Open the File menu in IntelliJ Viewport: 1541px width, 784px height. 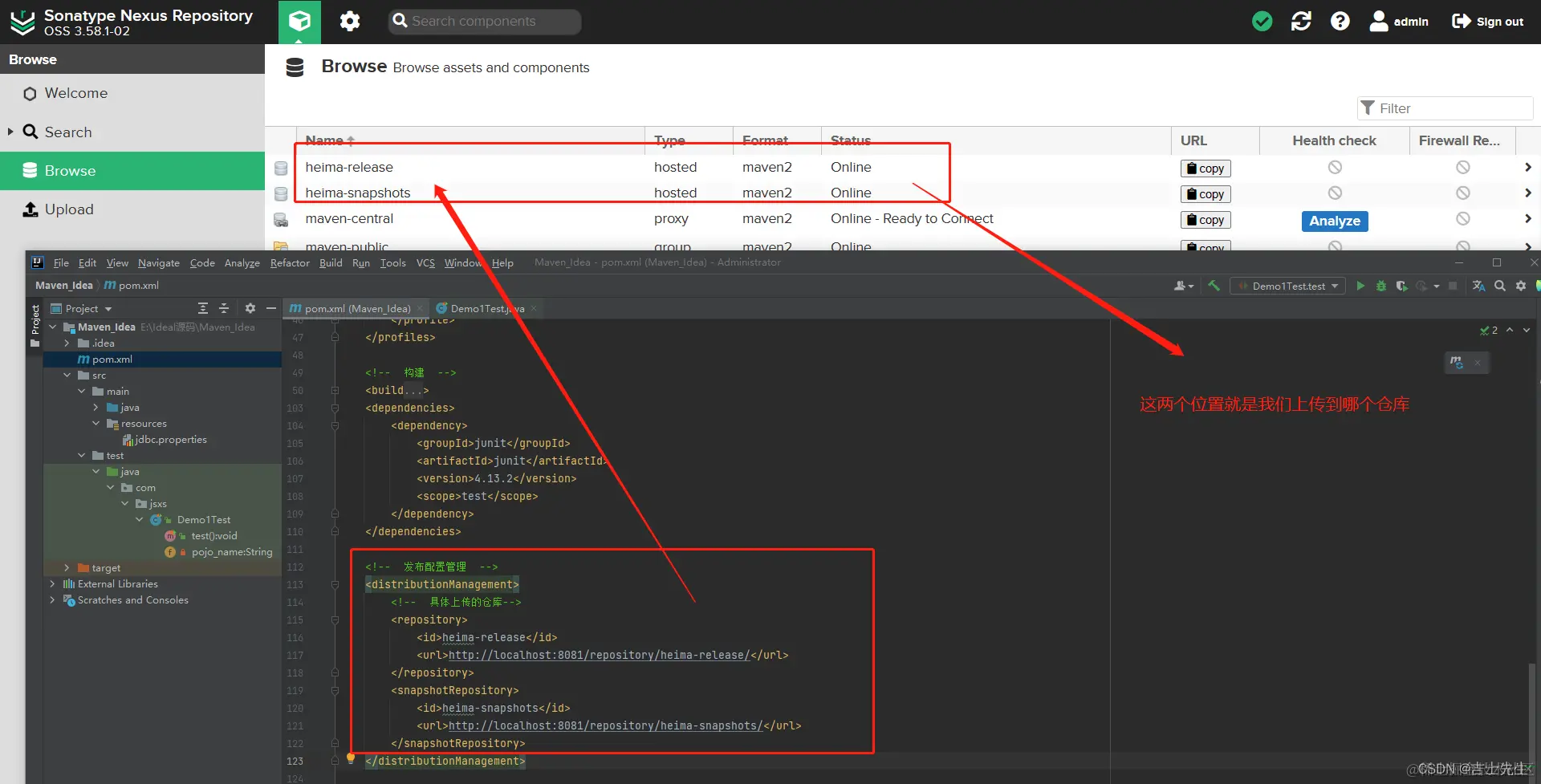point(61,263)
